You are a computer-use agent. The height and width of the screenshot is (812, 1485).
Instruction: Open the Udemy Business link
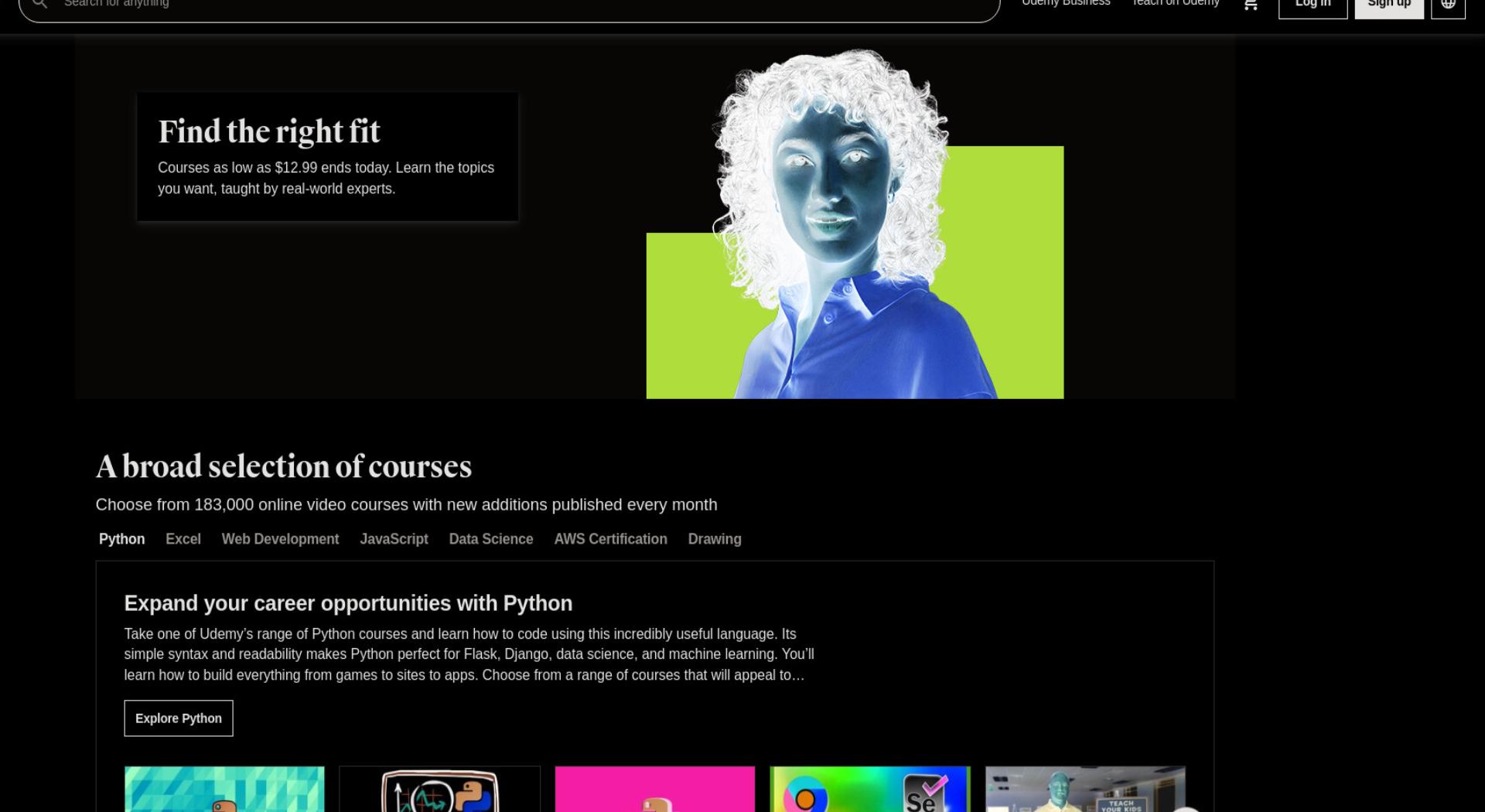pyautogui.click(x=1066, y=3)
